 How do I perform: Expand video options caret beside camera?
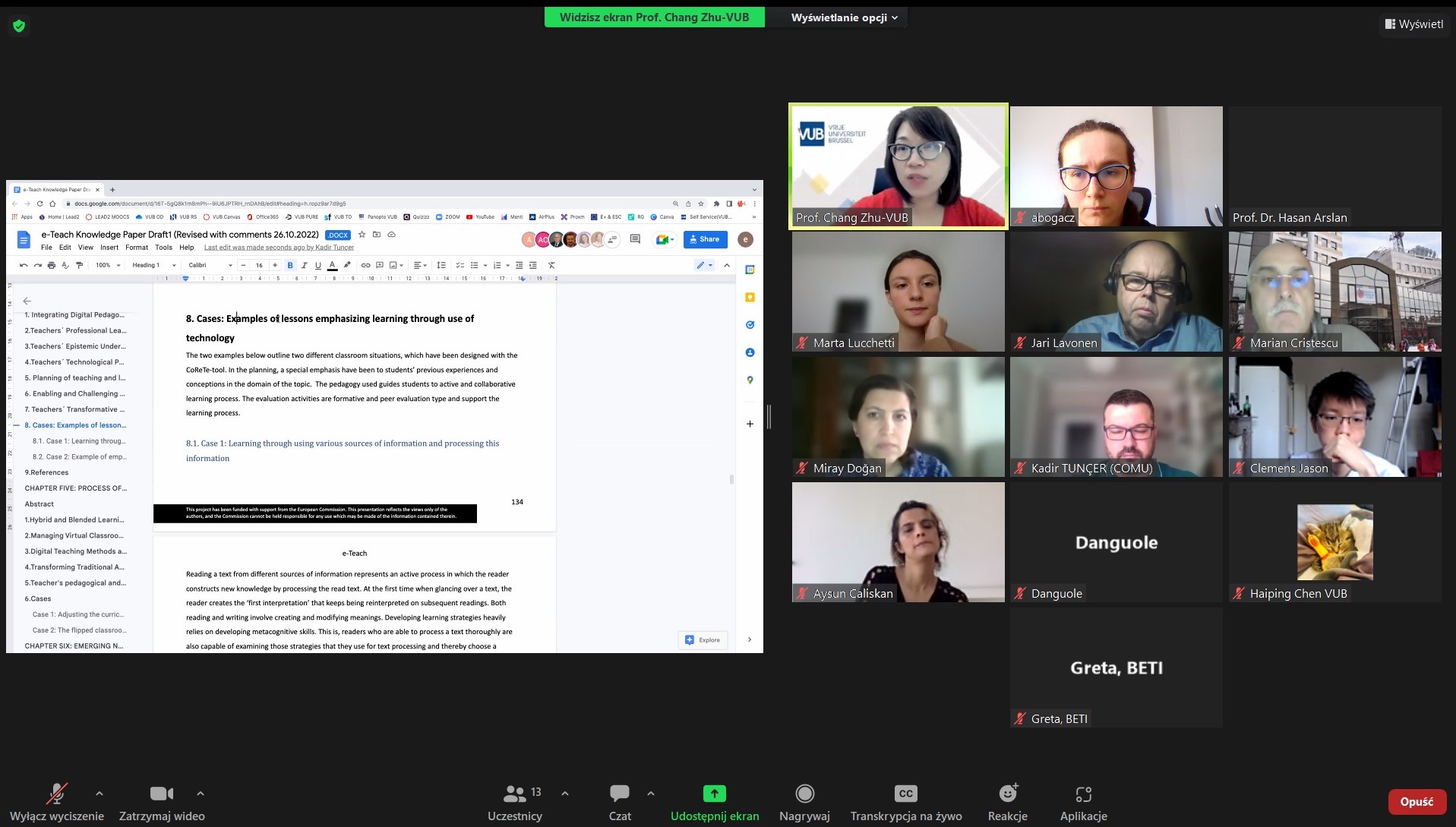200,793
